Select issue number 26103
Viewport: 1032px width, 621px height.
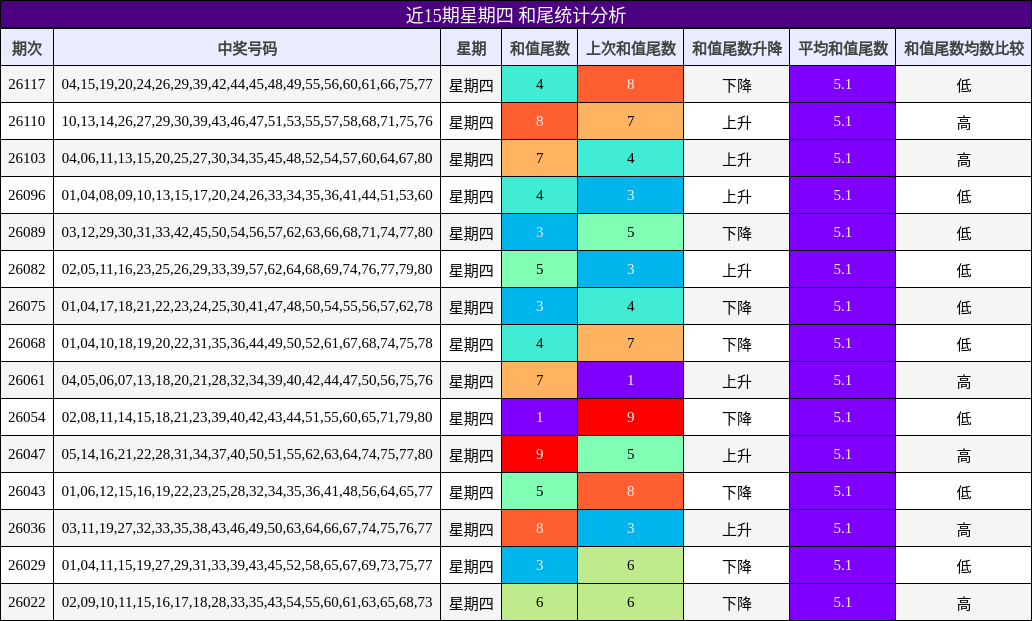point(27,159)
